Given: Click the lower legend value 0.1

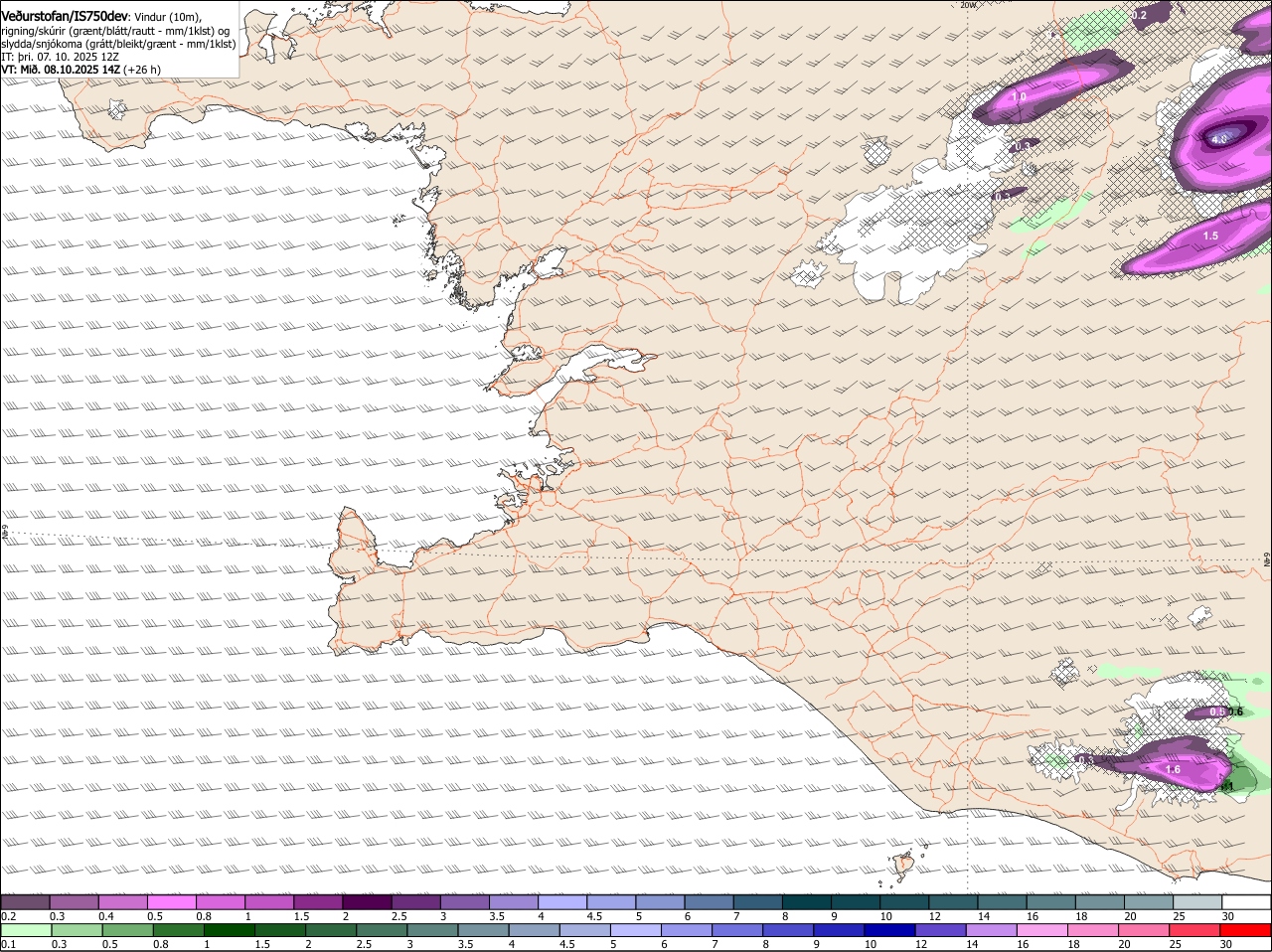Looking at the screenshot, I should (8, 944).
